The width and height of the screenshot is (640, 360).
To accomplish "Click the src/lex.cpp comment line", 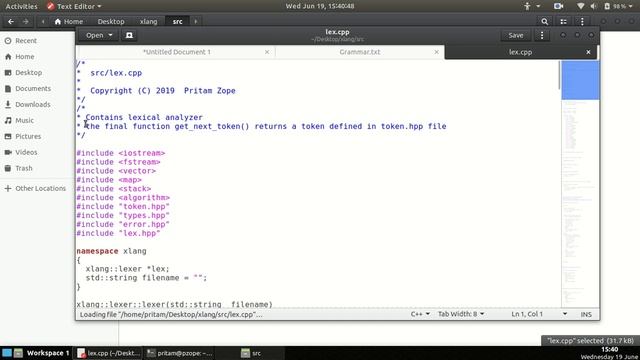I will [116, 73].
